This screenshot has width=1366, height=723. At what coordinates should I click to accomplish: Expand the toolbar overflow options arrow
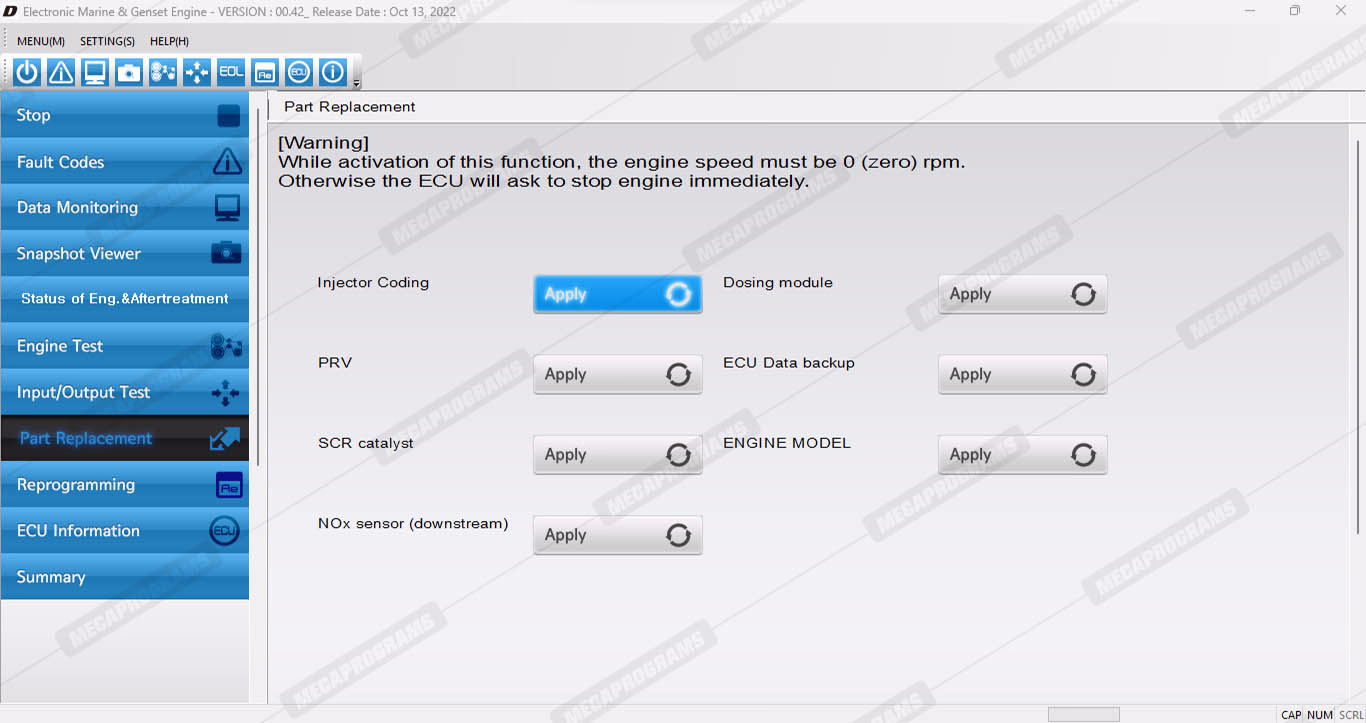[357, 83]
